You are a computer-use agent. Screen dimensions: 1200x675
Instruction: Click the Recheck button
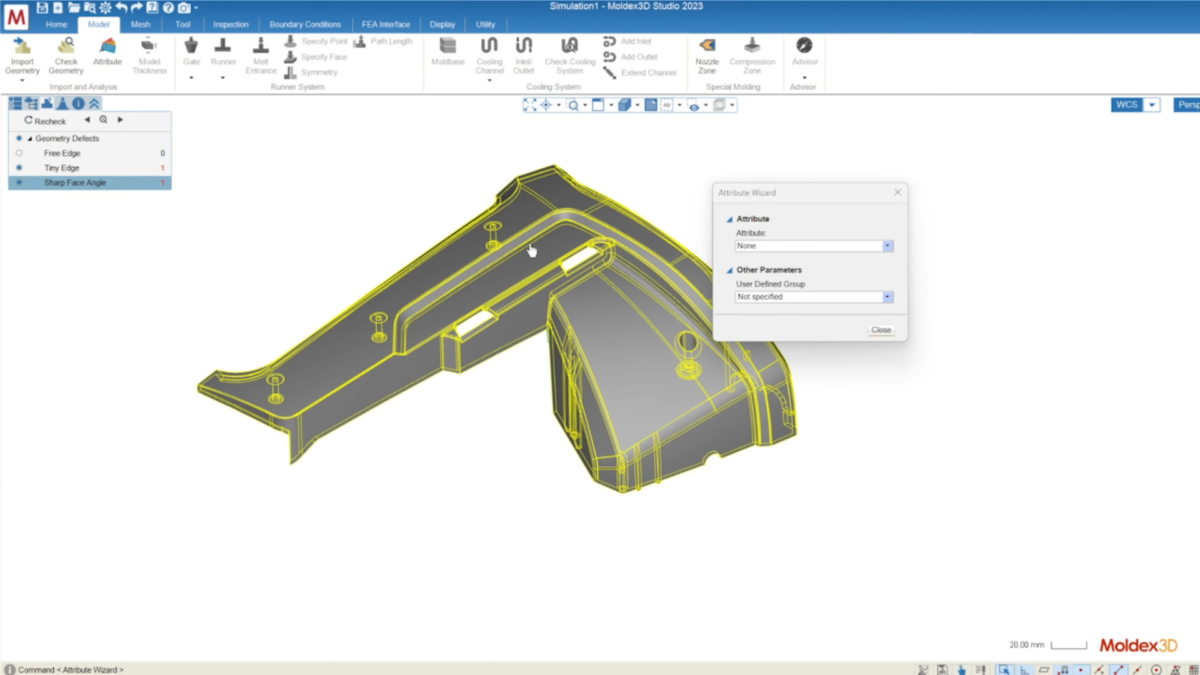point(46,120)
